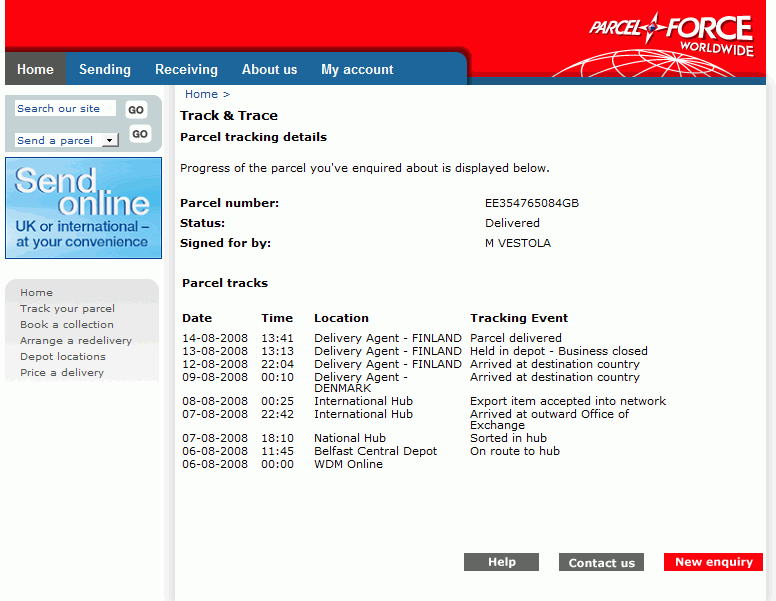Open the Send a parcel dropdown
Image resolution: width=776 pixels, height=601 pixels.
pos(68,140)
